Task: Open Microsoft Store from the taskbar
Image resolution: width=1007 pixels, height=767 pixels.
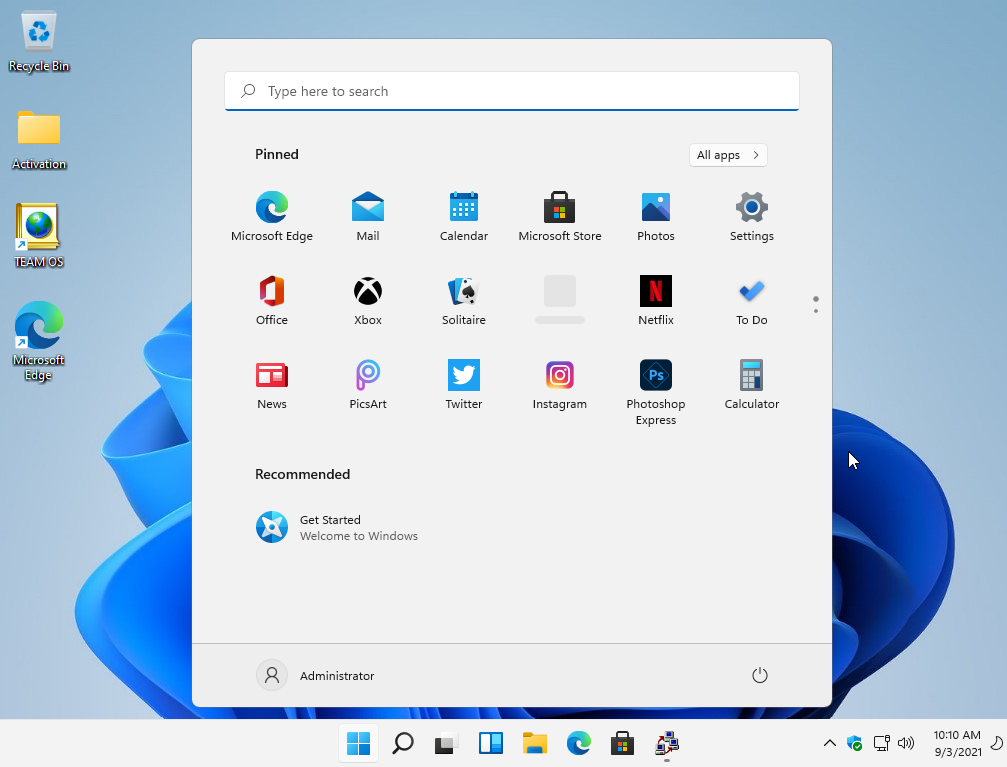Action: pos(622,743)
